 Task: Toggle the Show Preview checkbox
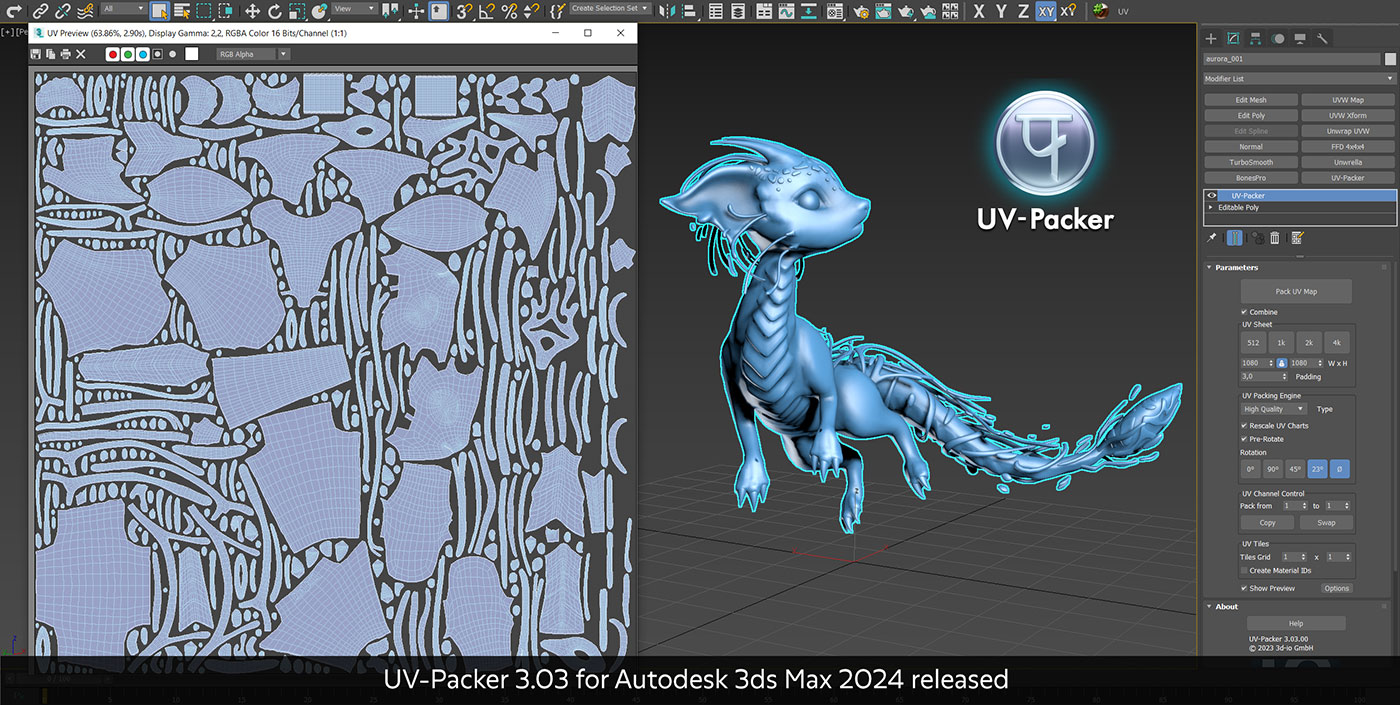pos(1244,588)
